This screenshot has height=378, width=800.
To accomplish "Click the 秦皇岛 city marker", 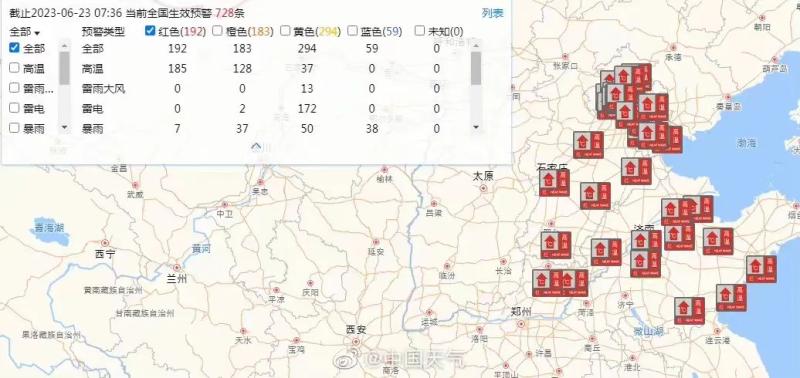I will tap(728, 97).
